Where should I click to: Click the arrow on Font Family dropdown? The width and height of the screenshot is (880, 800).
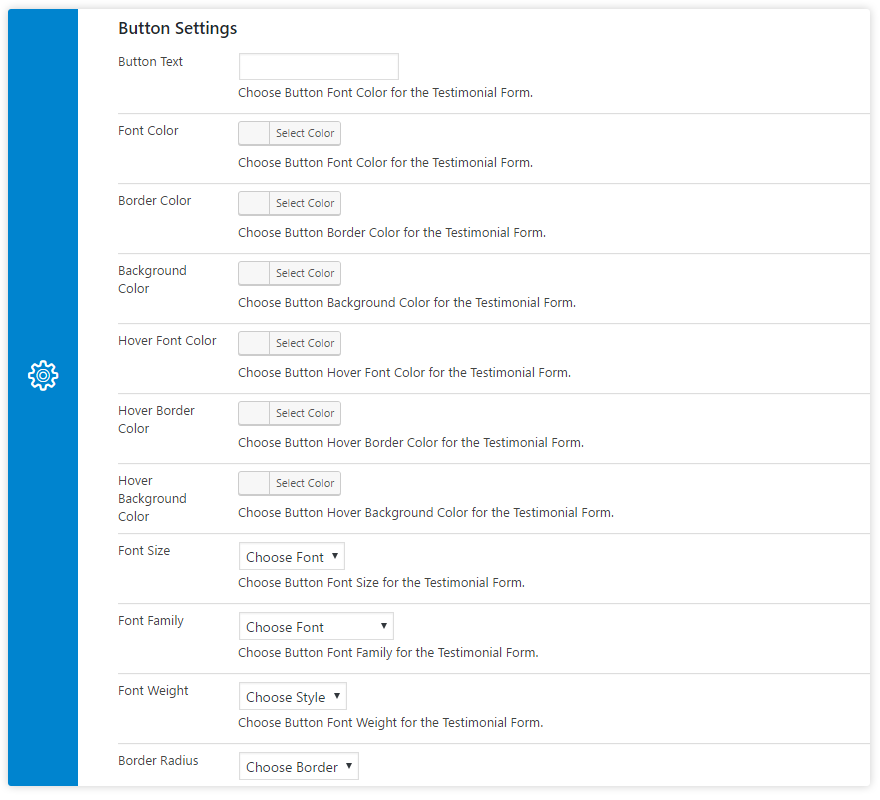(x=384, y=626)
